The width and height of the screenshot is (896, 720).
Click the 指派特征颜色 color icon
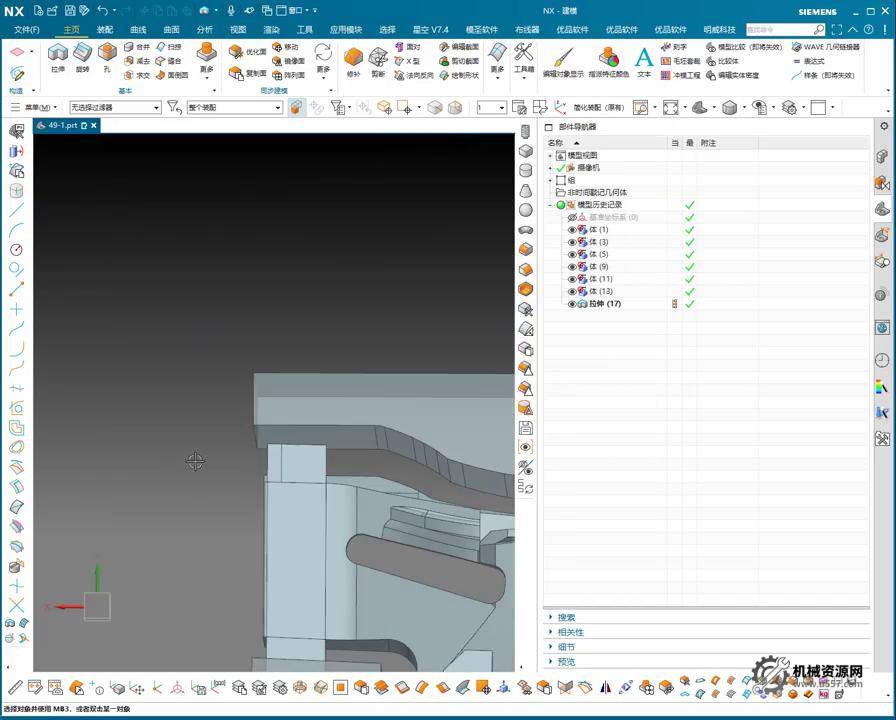point(608,58)
